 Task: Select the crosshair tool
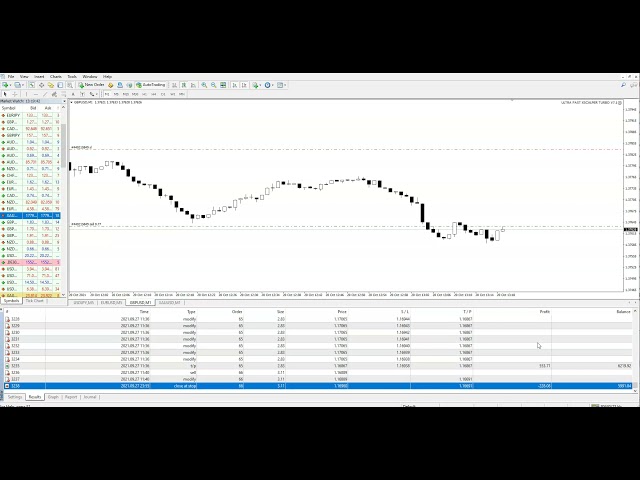[13, 94]
